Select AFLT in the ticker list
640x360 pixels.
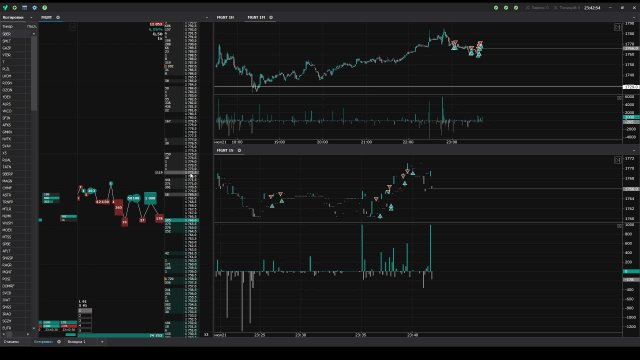coord(7,251)
